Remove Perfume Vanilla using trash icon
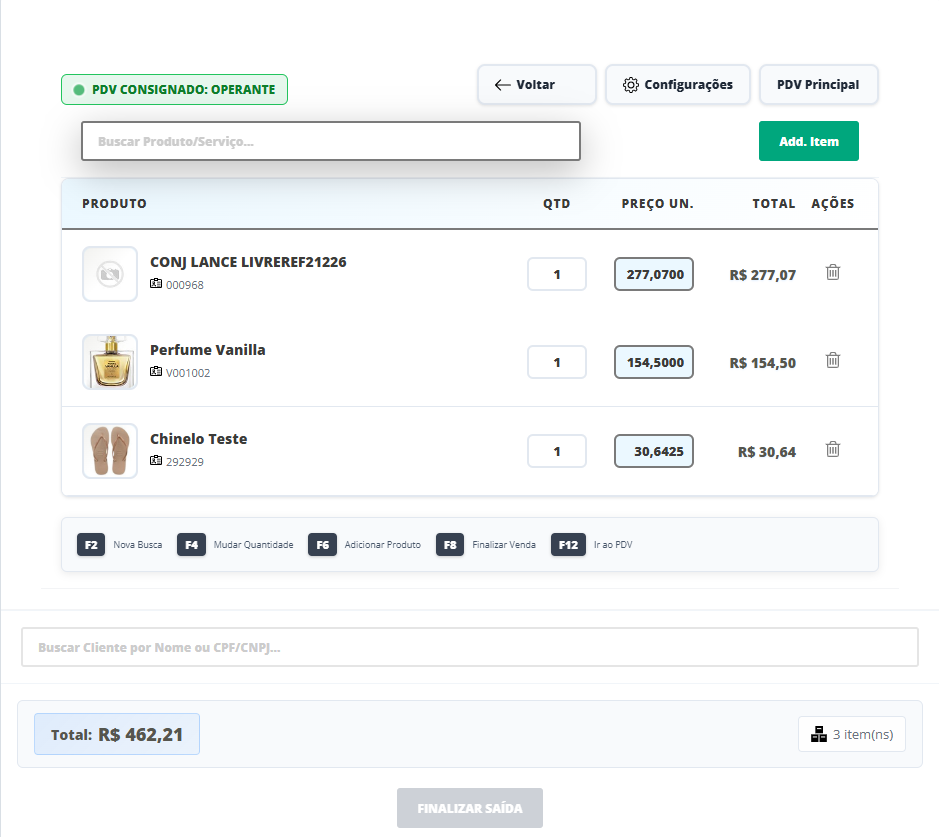 (832, 361)
